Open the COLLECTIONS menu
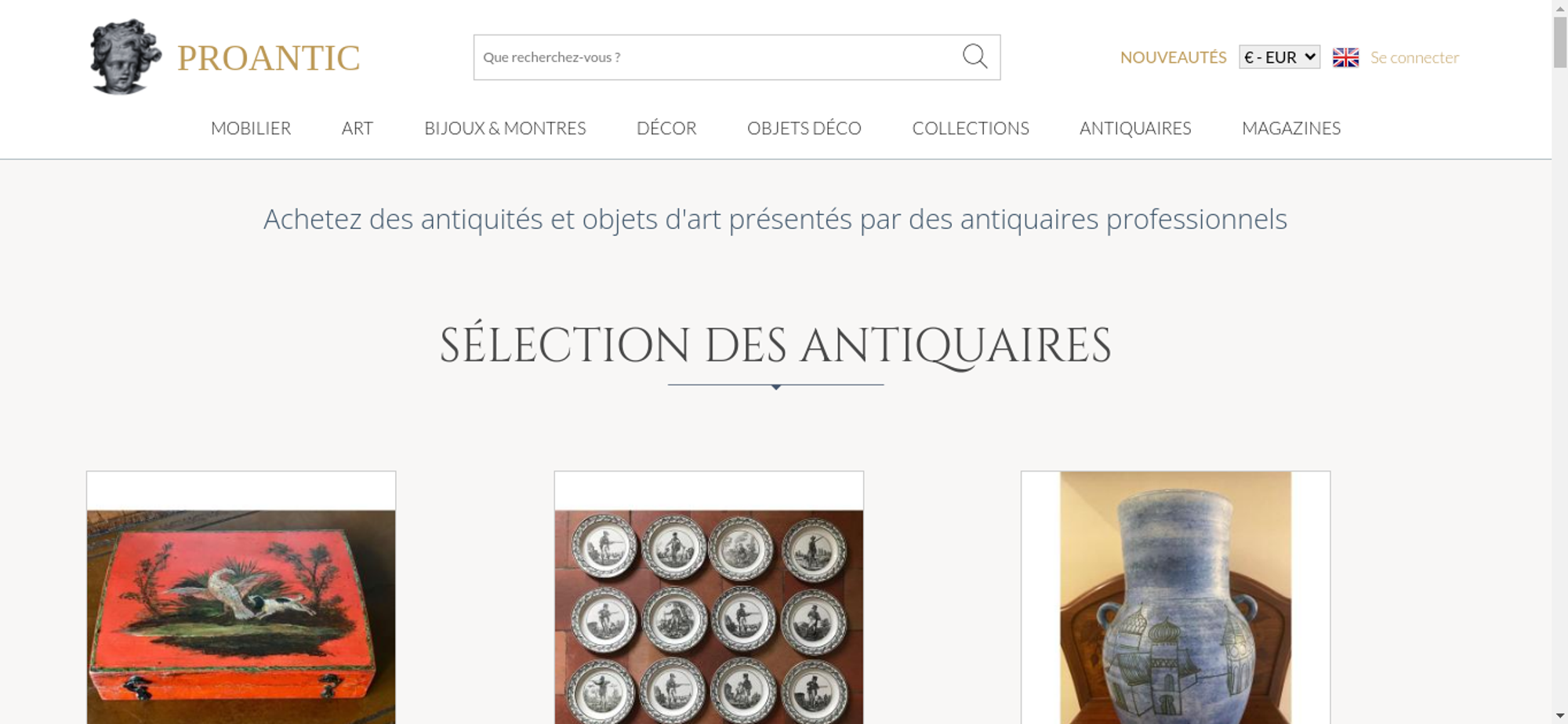1568x724 pixels. [971, 128]
